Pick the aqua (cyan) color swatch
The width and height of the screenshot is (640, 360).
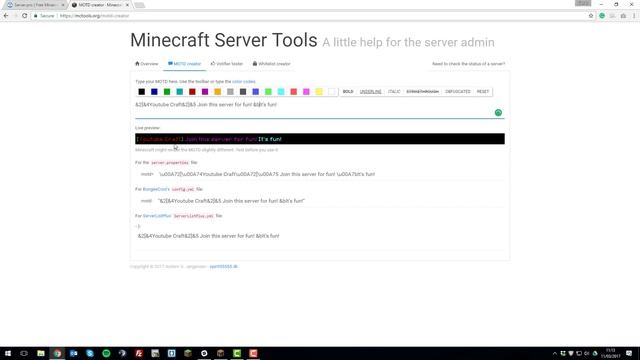pyautogui.click(x=281, y=92)
